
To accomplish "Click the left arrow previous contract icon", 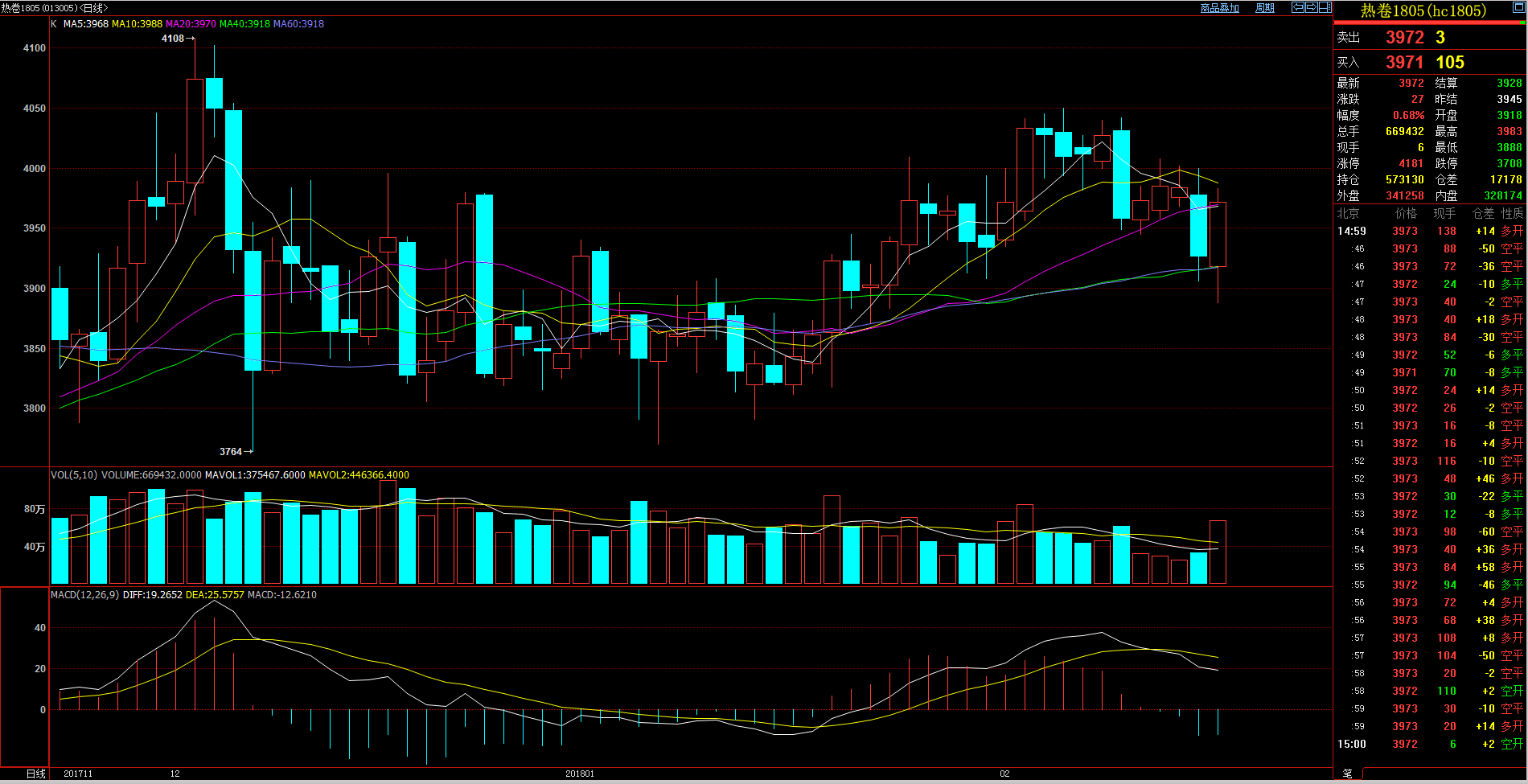I will point(1297,7).
